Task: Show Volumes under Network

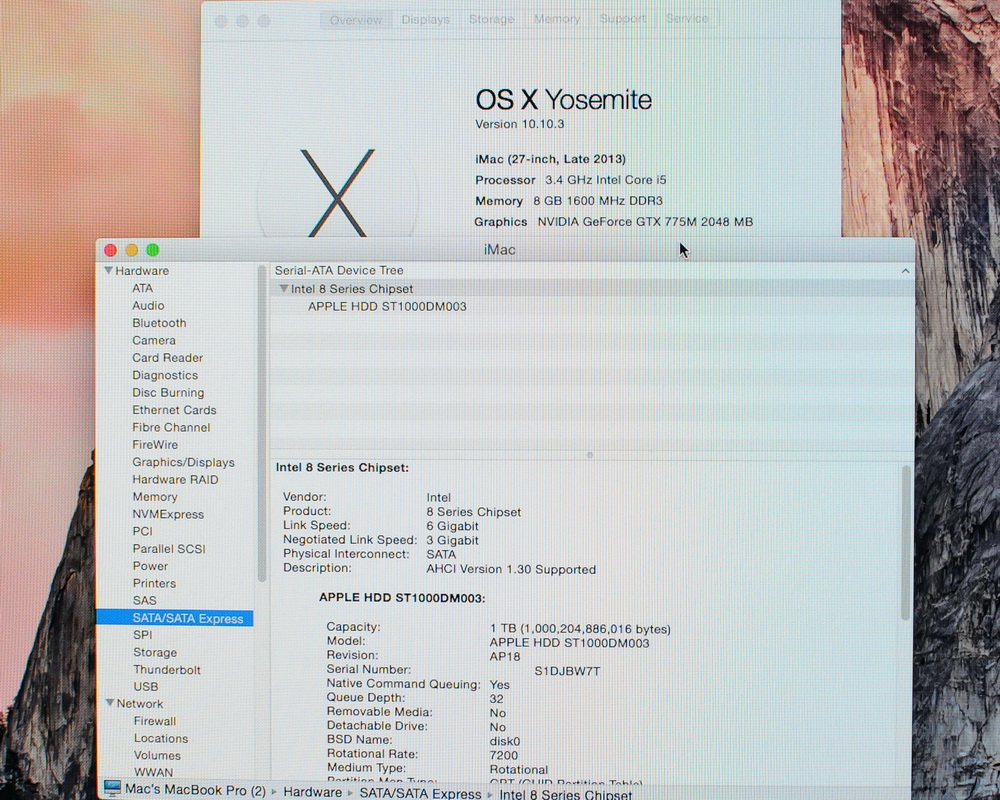Action: (x=157, y=755)
